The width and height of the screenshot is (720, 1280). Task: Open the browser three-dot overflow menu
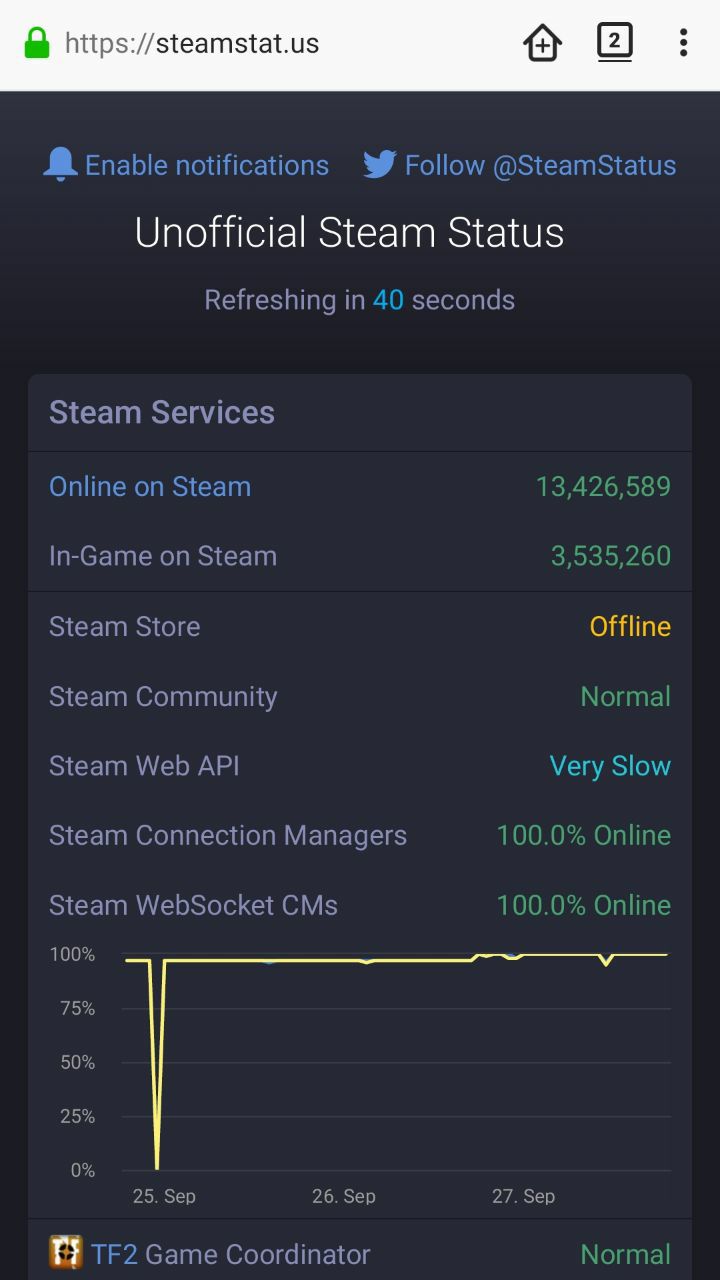683,43
